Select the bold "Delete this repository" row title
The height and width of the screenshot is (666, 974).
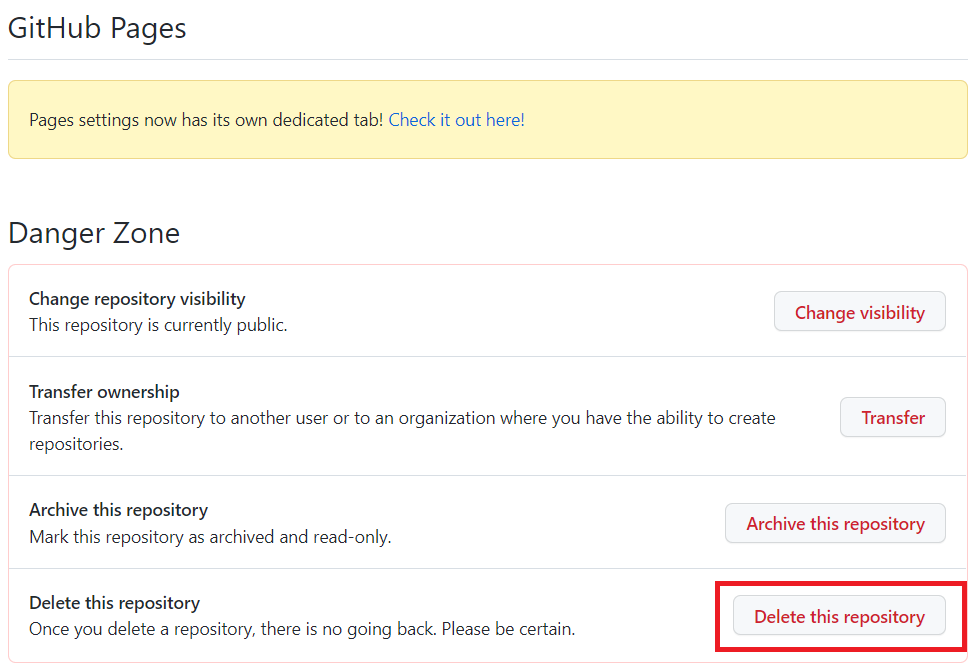point(114,603)
